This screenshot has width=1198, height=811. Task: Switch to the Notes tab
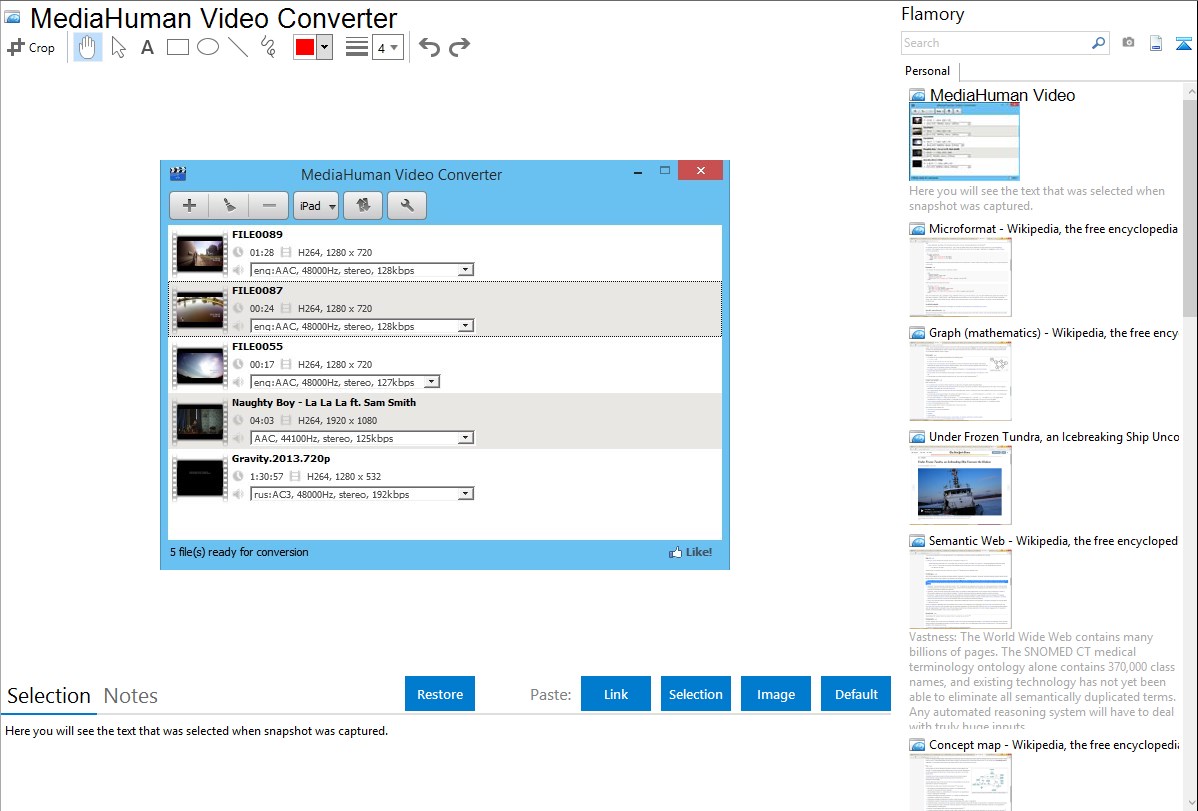click(x=131, y=696)
